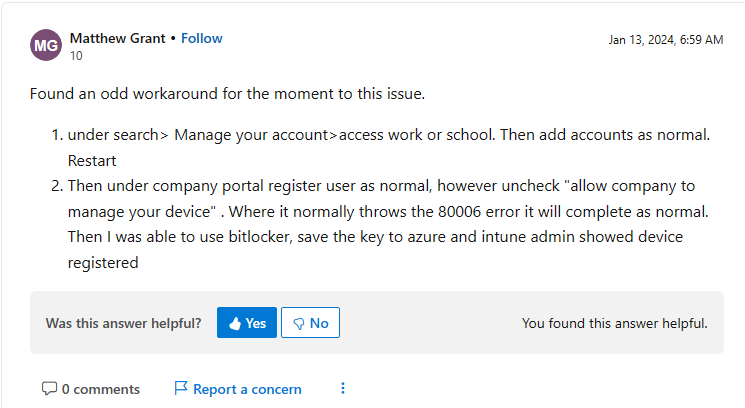Click 'You found this answer helpful' message

[614, 323]
